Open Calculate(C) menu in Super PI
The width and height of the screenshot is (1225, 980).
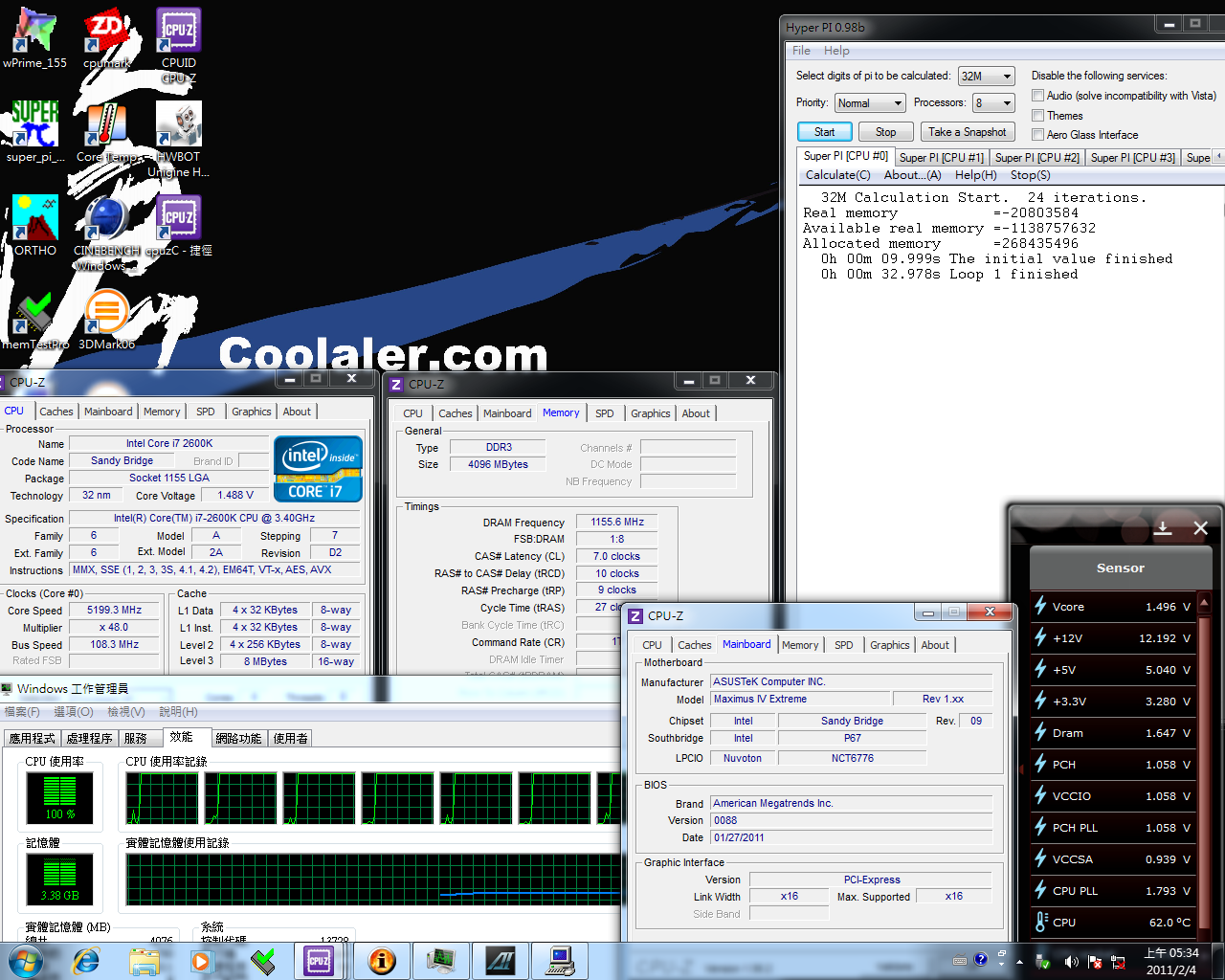837,175
